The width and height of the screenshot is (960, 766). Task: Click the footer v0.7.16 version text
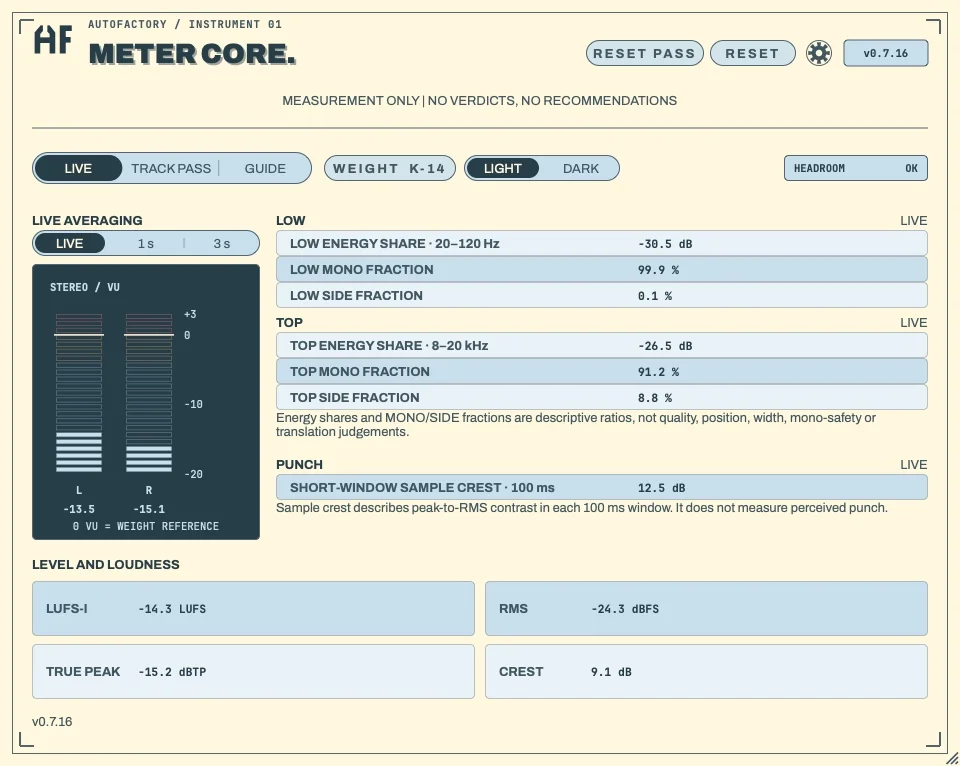(52, 721)
